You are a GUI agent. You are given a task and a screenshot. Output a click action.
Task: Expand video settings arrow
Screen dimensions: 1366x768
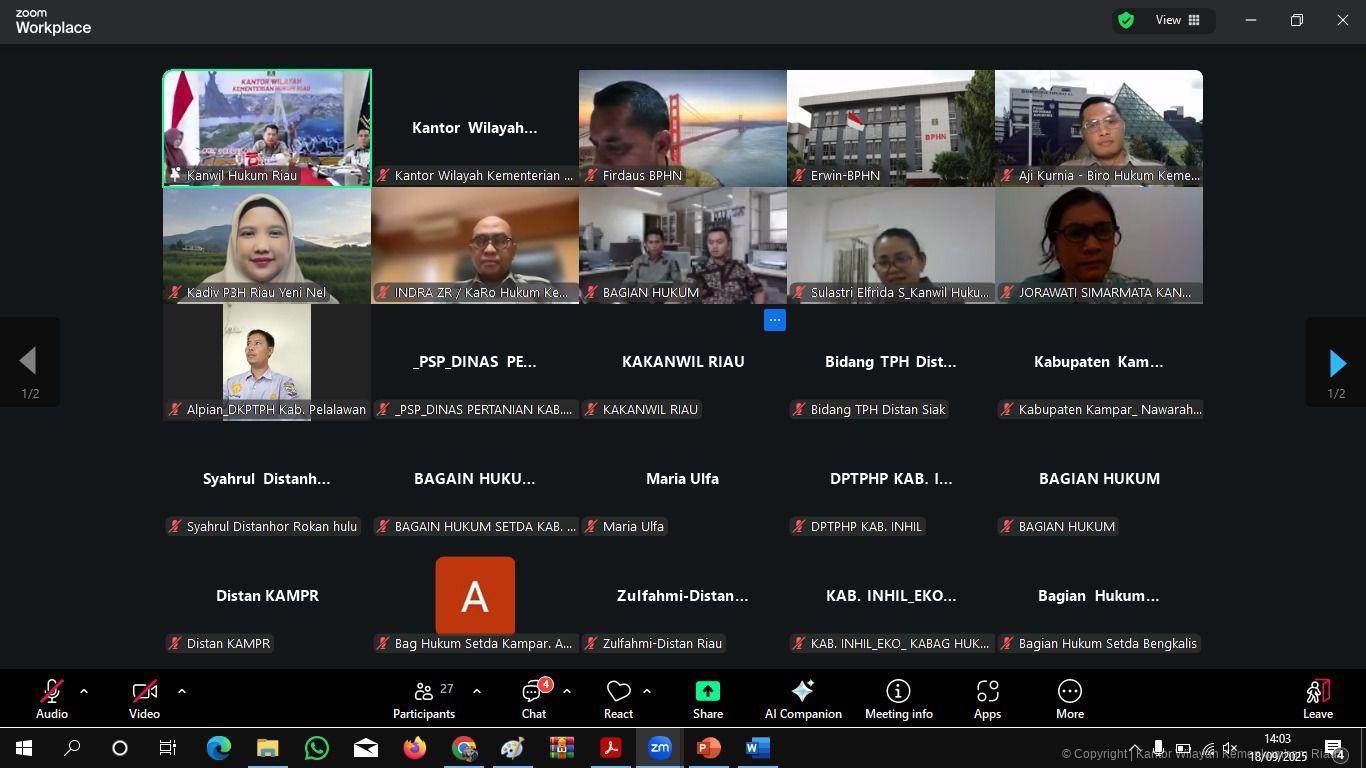pos(181,691)
